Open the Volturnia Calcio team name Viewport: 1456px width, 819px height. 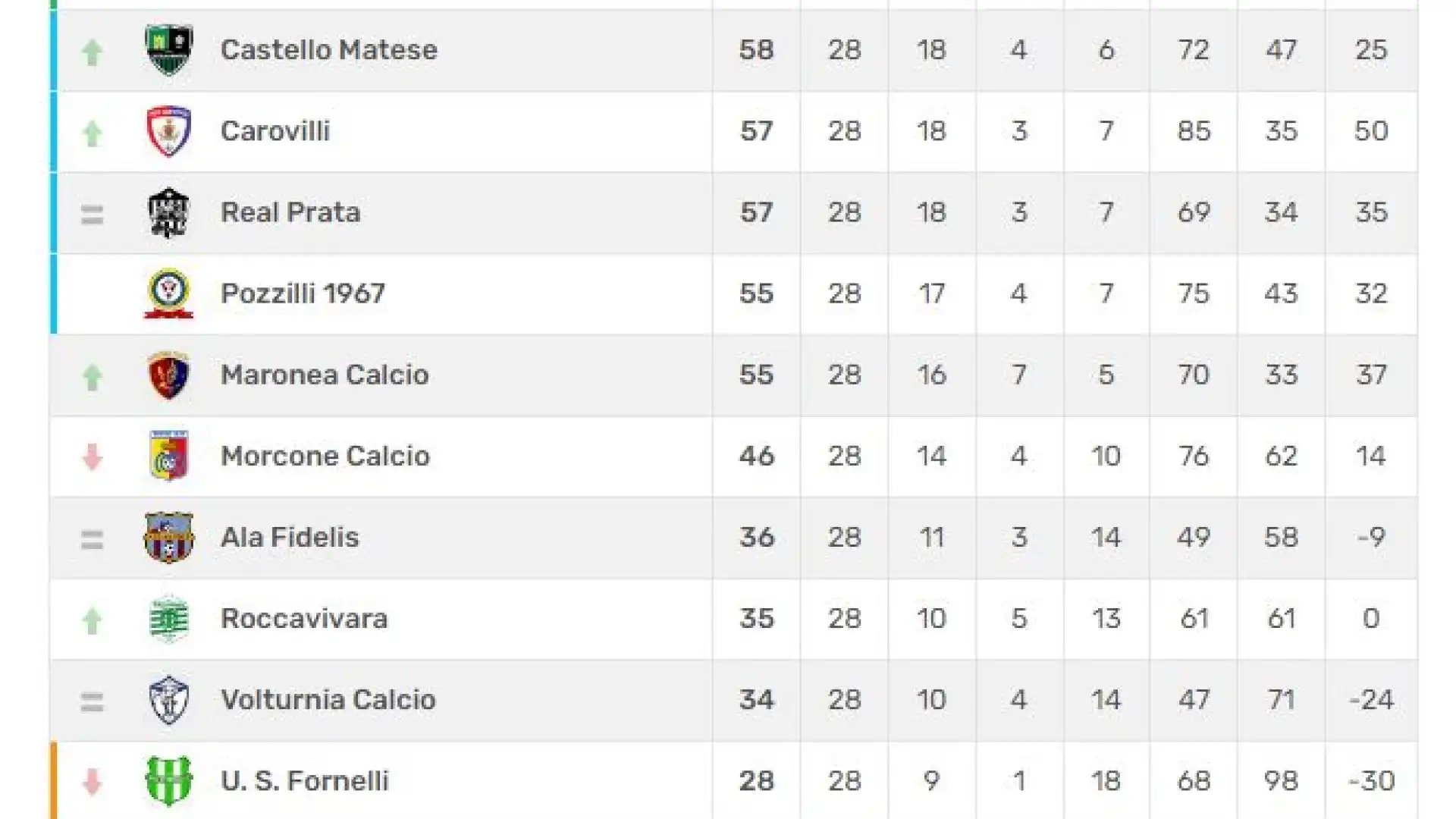tap(328, 700)
